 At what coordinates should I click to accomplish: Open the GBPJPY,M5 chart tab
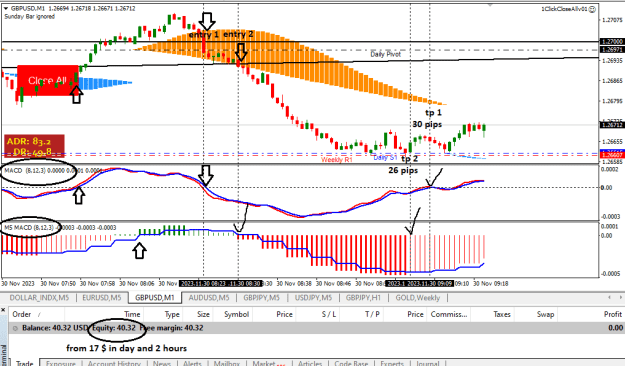pyautogui.click(x=261, y=298)
